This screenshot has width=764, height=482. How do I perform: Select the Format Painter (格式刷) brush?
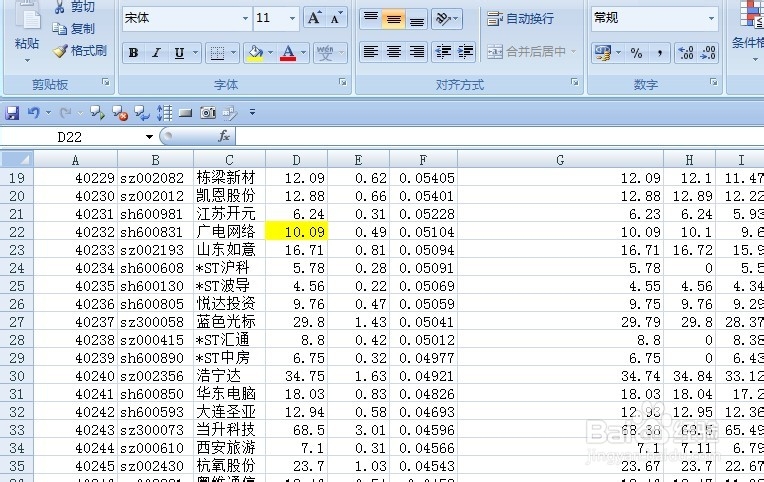(59, 51)
